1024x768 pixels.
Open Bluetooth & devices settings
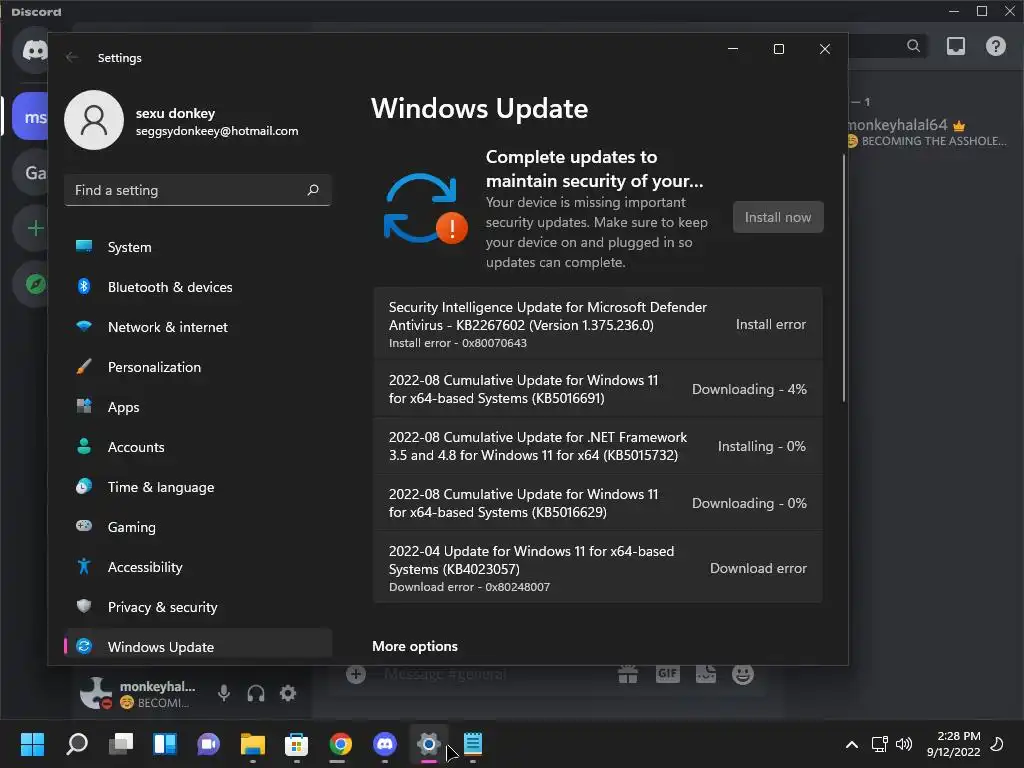coord(198,287)
